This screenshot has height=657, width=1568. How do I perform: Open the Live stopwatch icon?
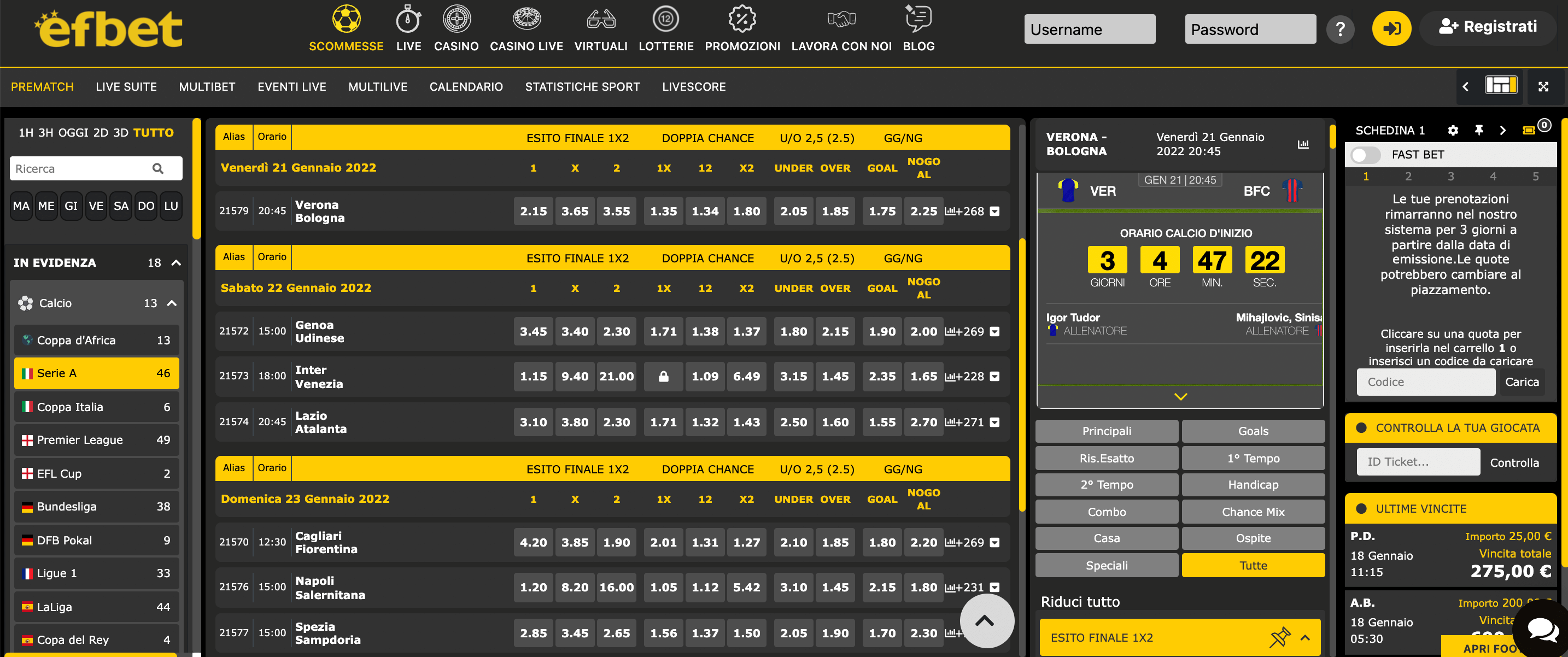tap(408, 19)
